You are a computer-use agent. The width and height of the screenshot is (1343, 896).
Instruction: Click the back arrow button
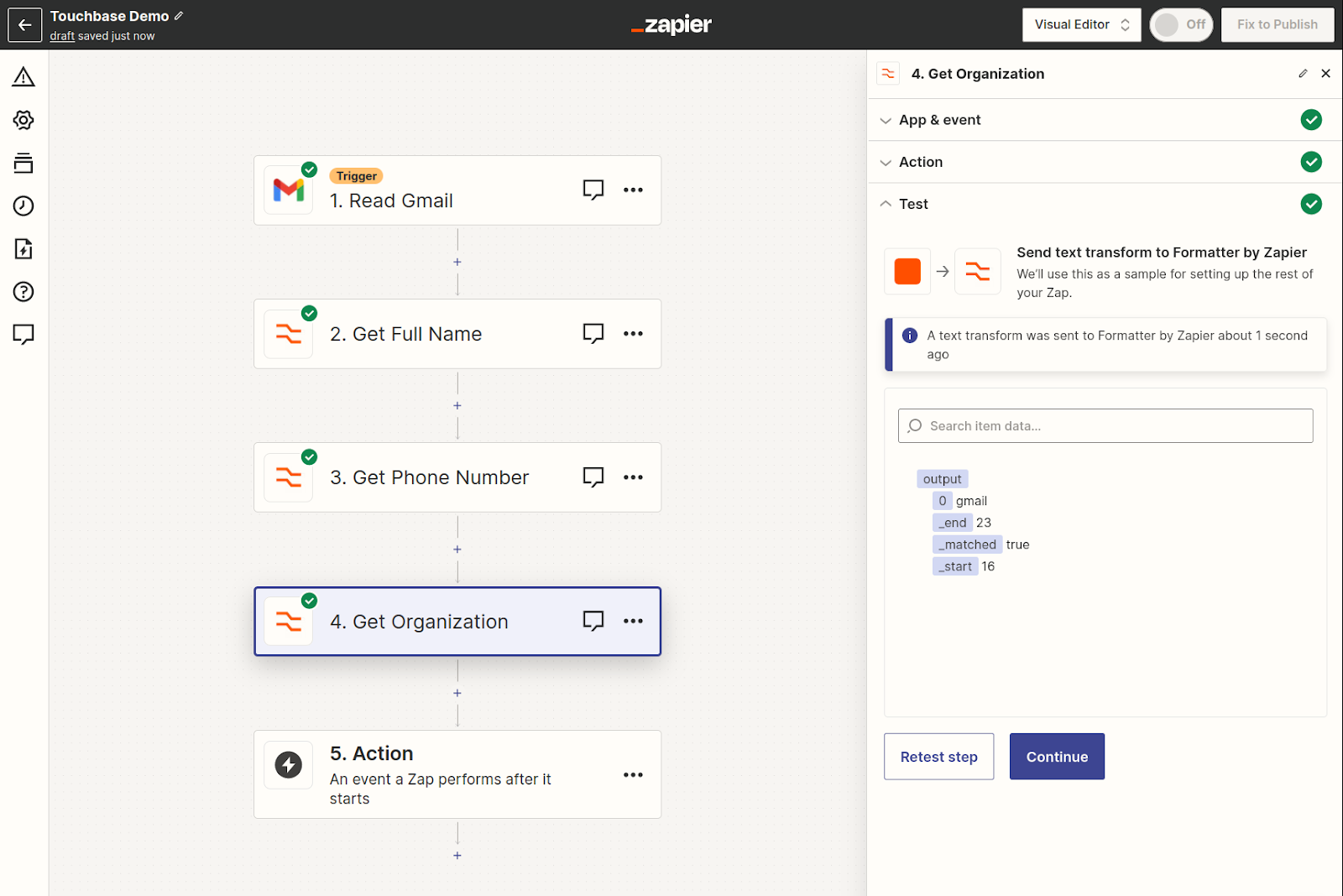(x=24, y=24)
